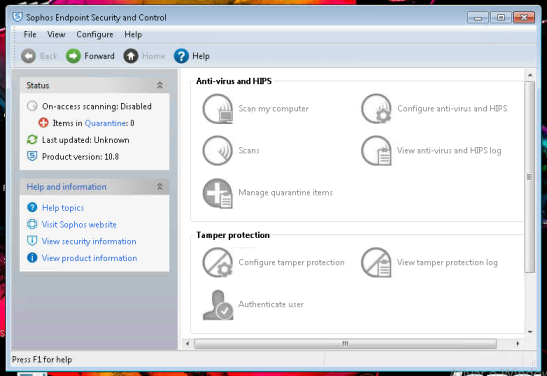Screen dimensions: 547x376
Task: Click the vertical scrollbar thumb
Action: coord(530,177)
